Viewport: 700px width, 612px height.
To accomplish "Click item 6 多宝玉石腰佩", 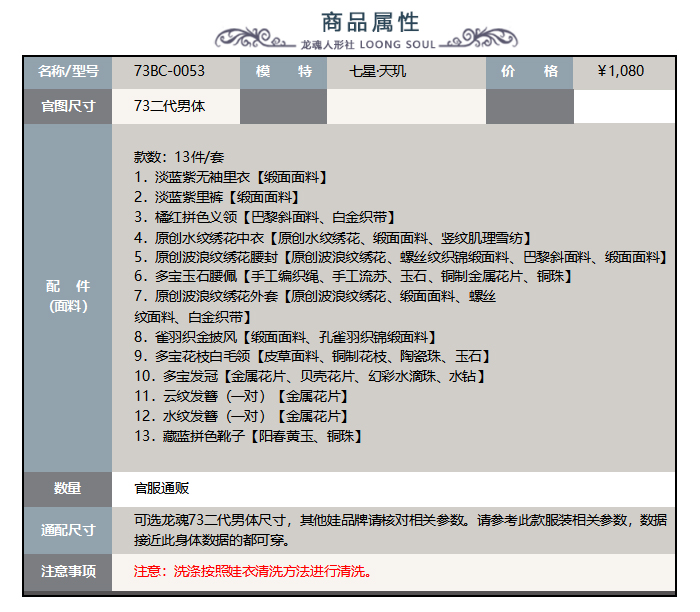I will (x=353, y=276).
